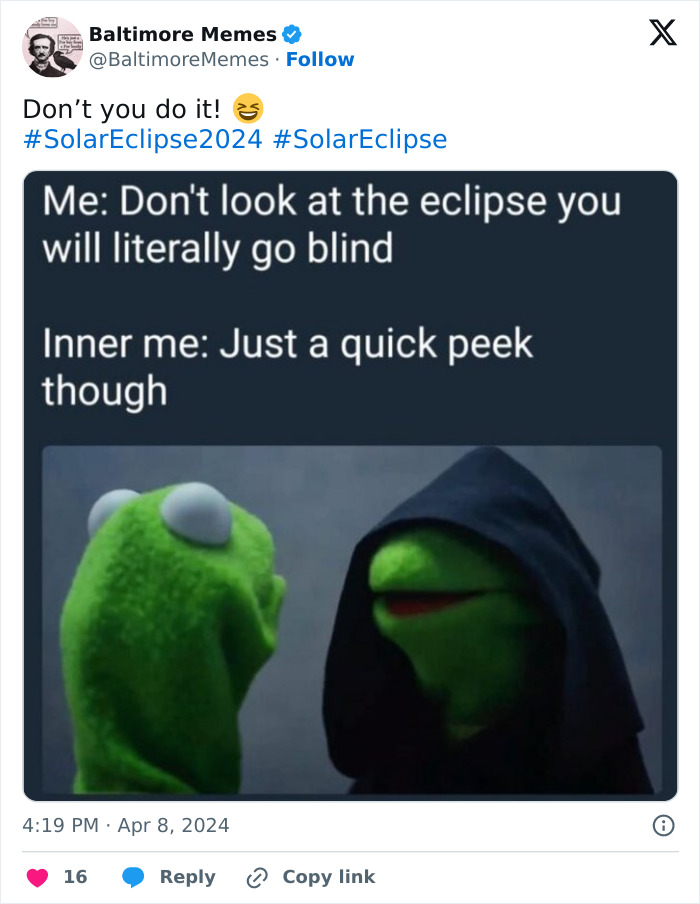Click the reply speech bubble icon
Viewport: 700px width, 904px height.
pyautogui.click(x=131, y=877)
